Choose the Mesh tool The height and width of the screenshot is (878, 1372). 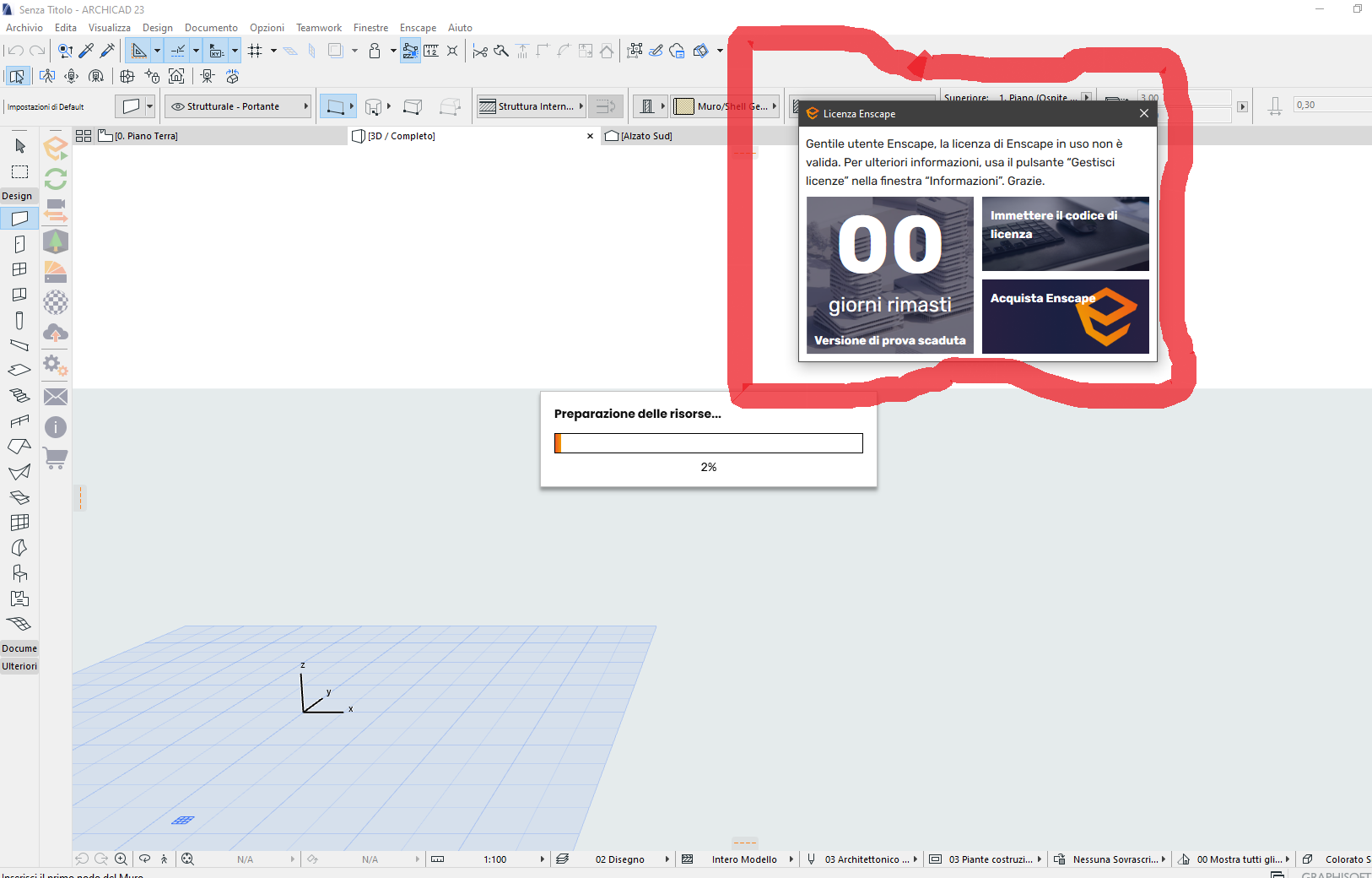point(19,624)
